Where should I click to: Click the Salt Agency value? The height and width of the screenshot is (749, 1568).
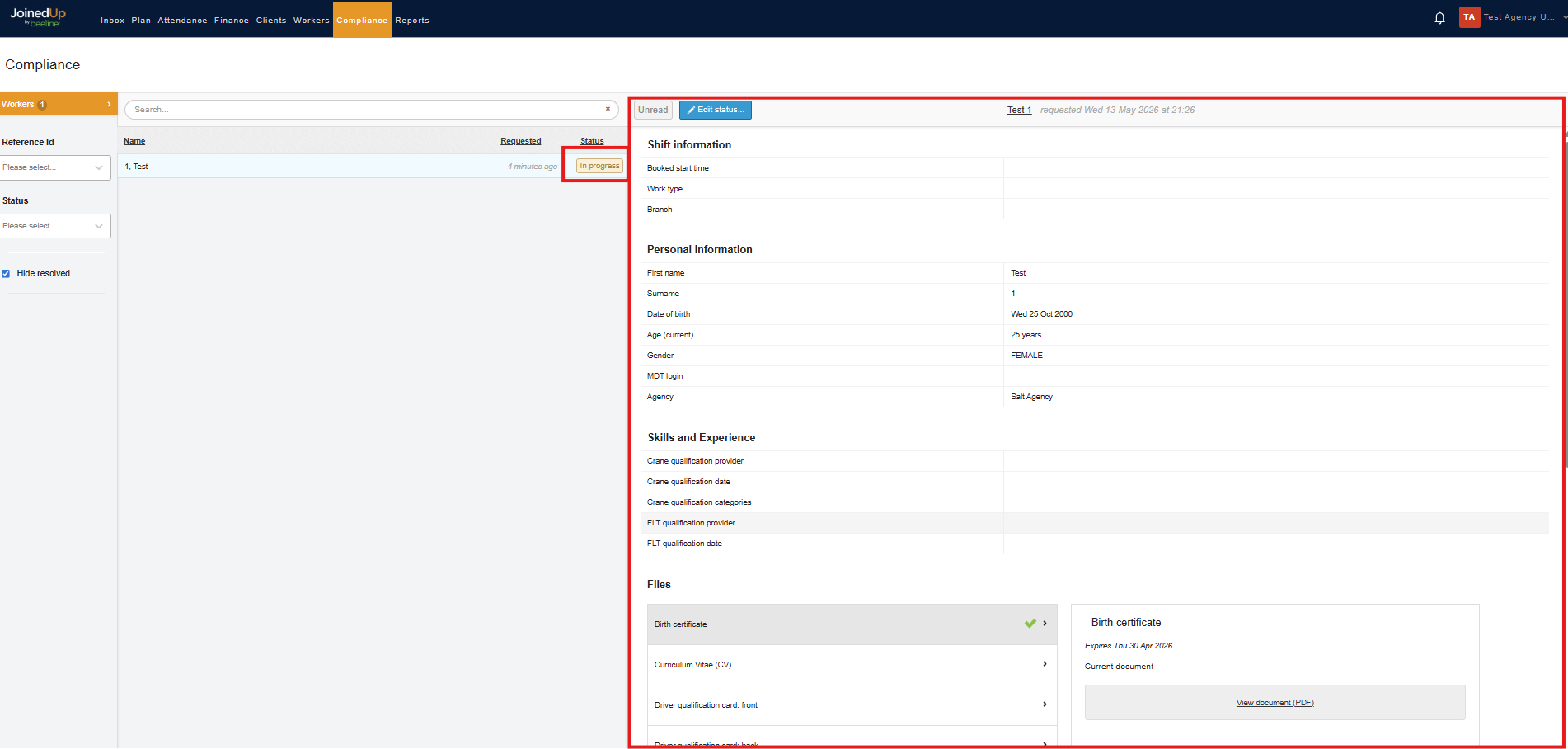point(1031,397)
